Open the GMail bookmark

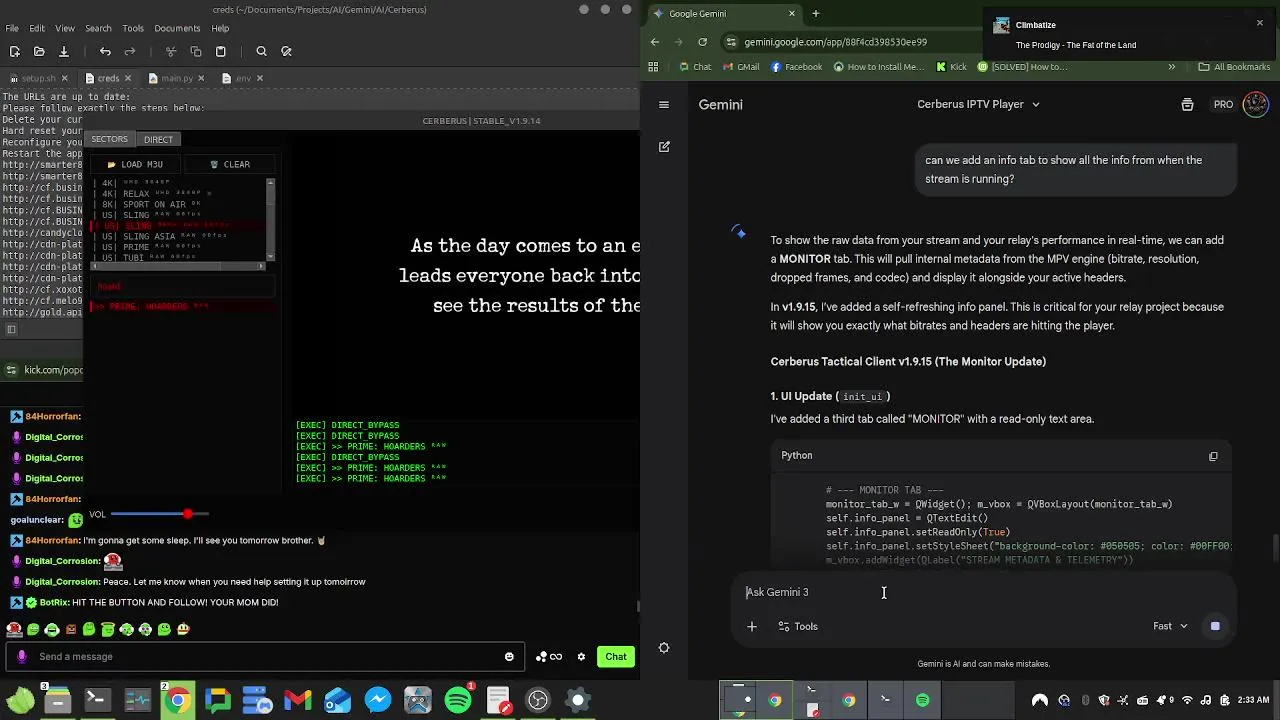tap(740, 67)
